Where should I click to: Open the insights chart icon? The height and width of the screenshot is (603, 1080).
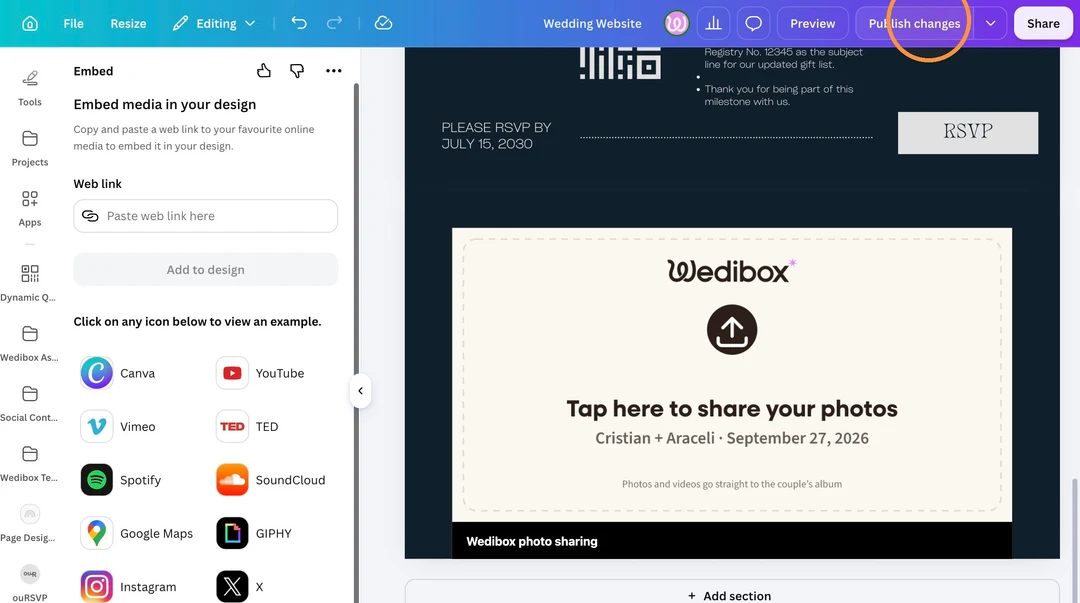point(714,23)
